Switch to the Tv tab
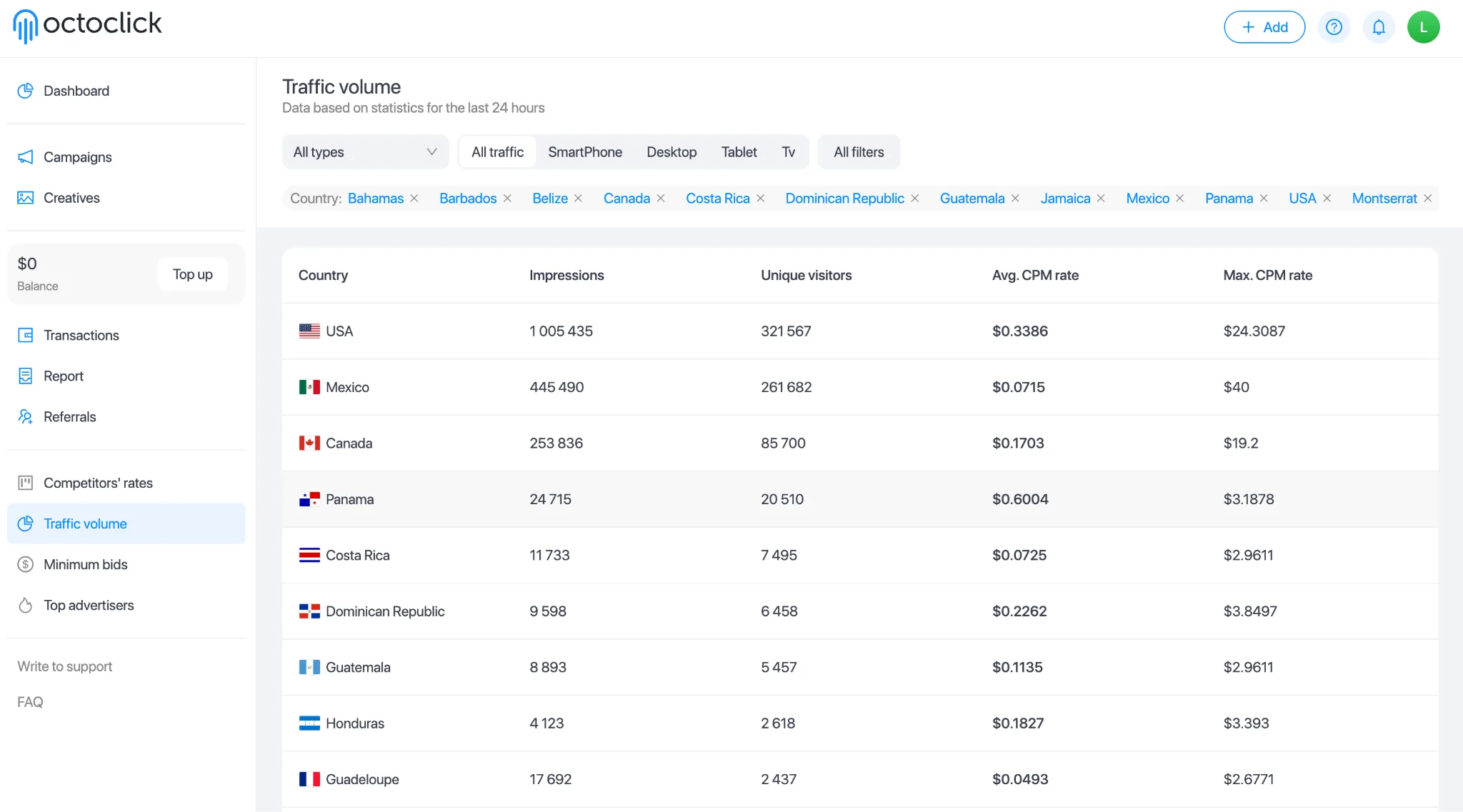 click(788, 152)
